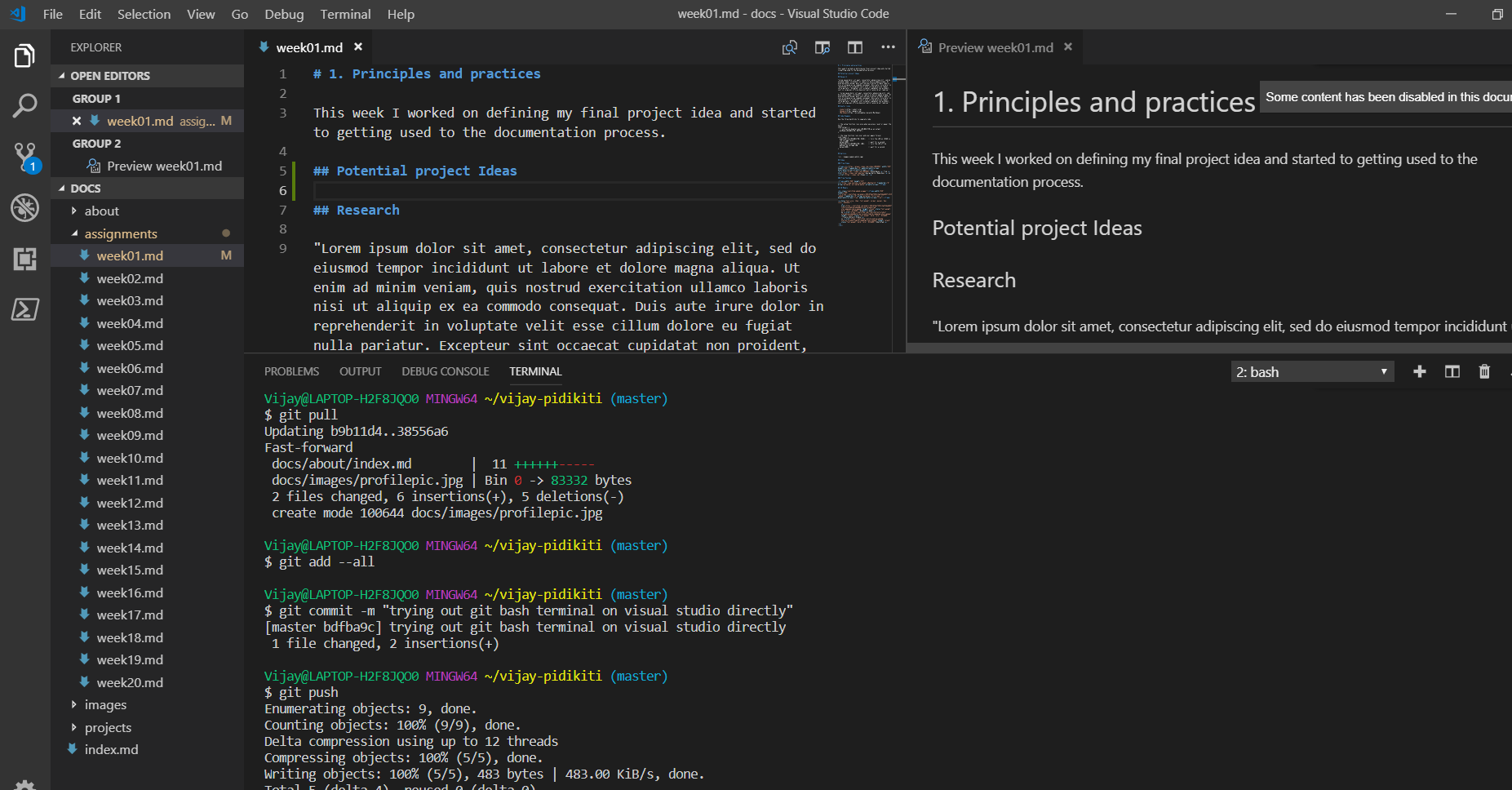Expand the 'about' folder
Viewport: 1512px width, 790px height.
click(x=101, y=211)
